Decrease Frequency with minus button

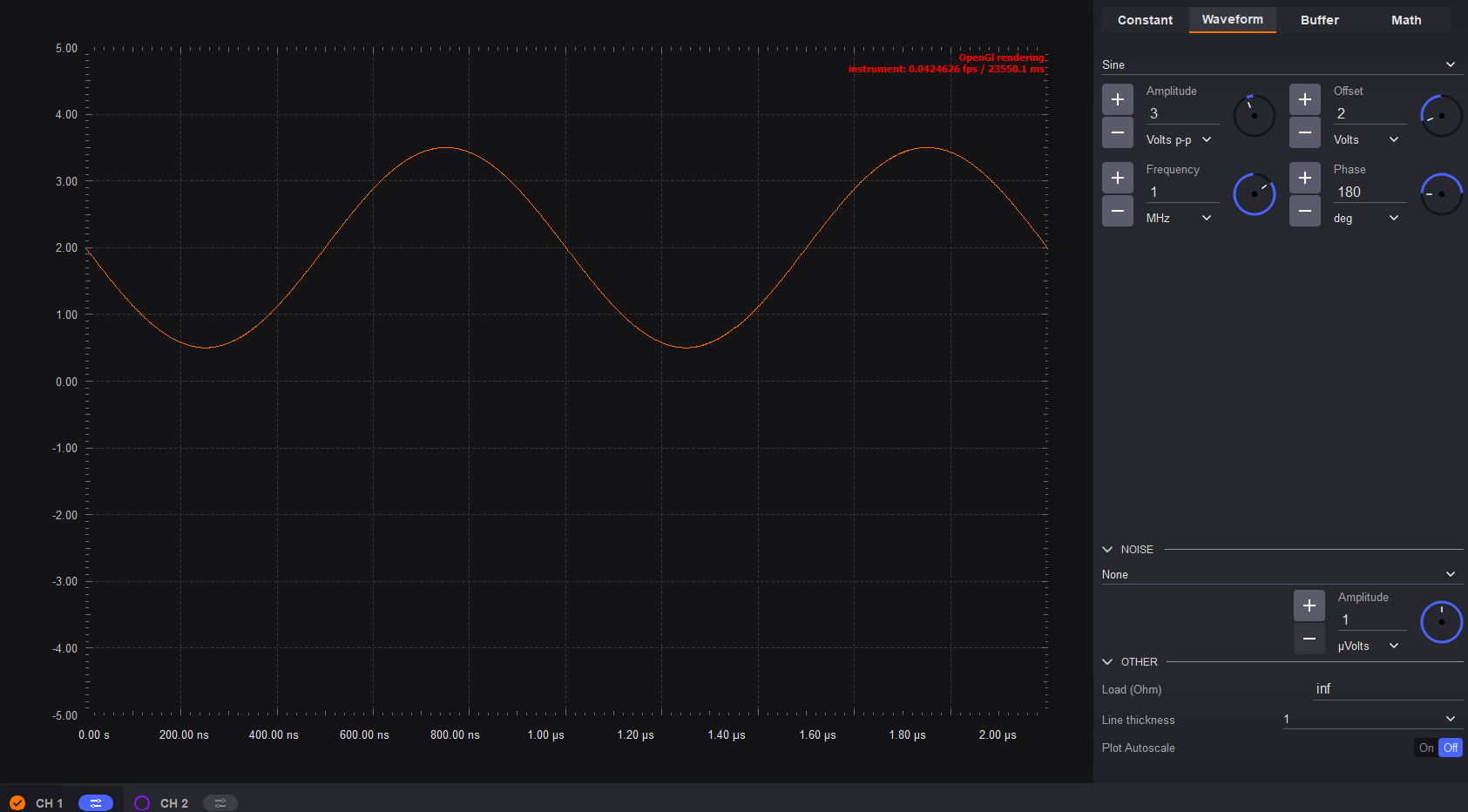(1117, 211)
